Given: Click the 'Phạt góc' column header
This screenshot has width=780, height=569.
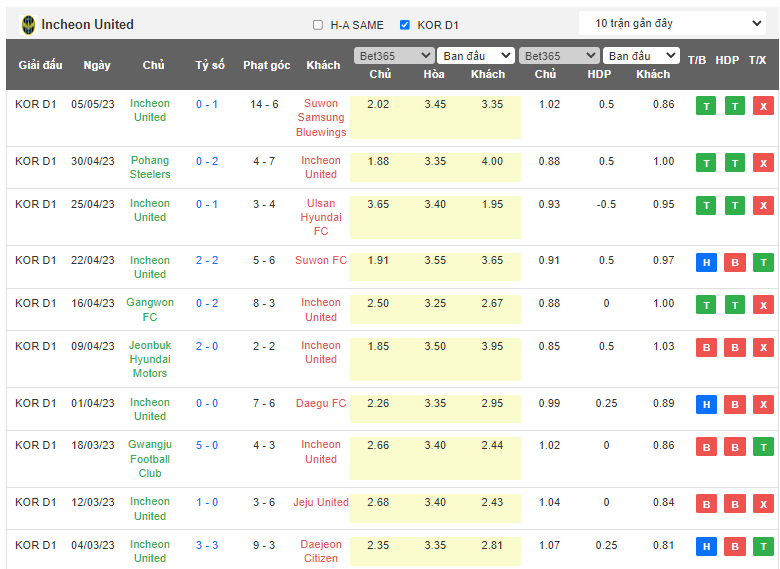Looking at the screenshot, I should pos(266,65).
